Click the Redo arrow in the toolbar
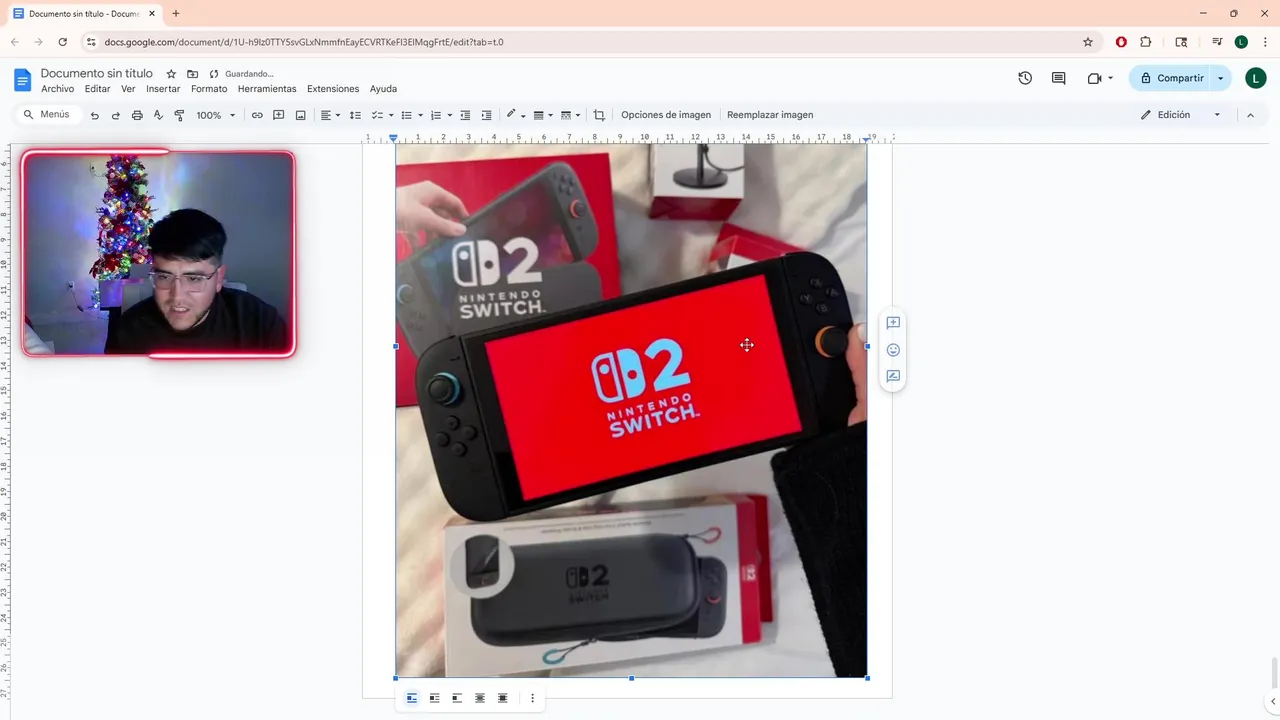Screen dimensions: 1280x720 [x=115, y=115]
